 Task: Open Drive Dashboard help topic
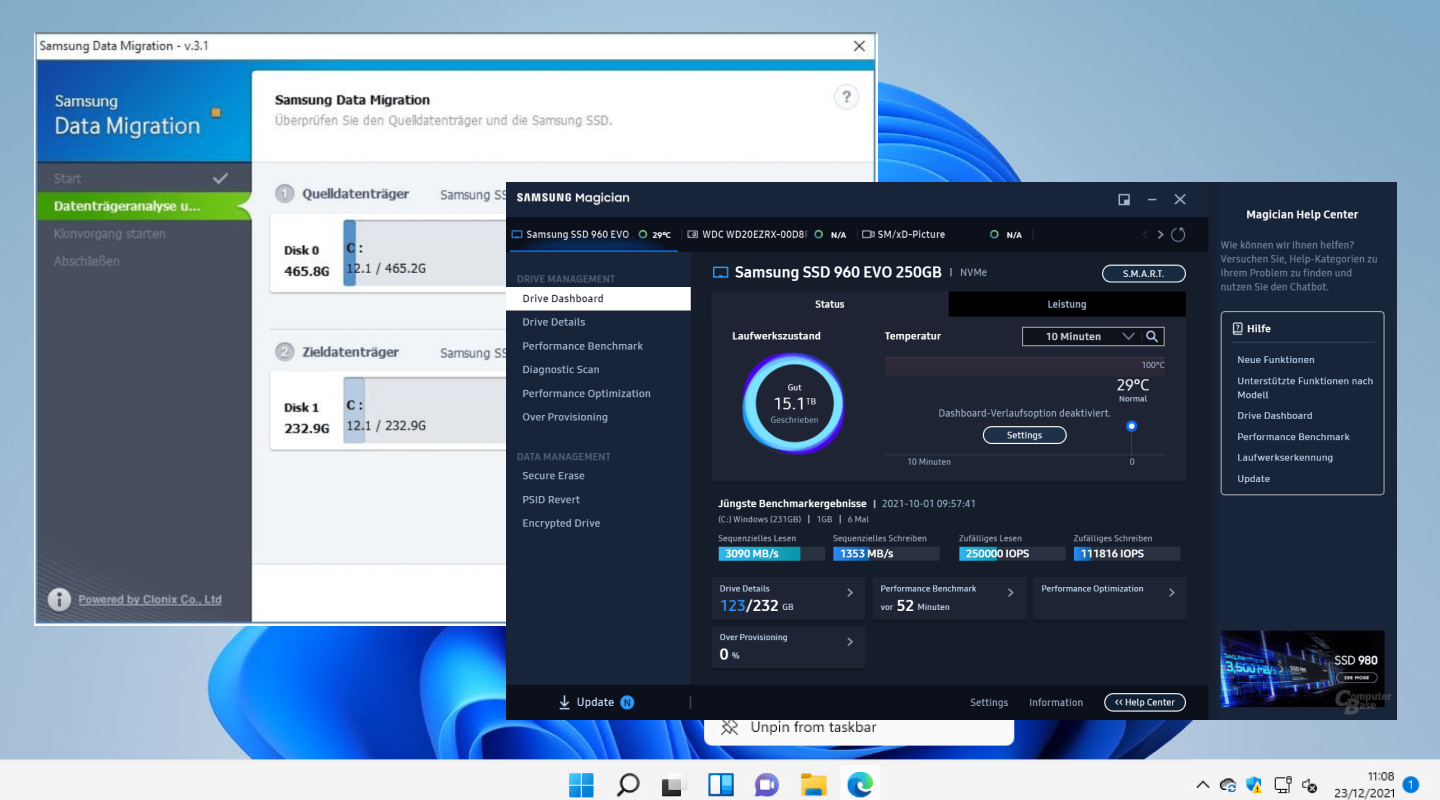click(1274, 416)
